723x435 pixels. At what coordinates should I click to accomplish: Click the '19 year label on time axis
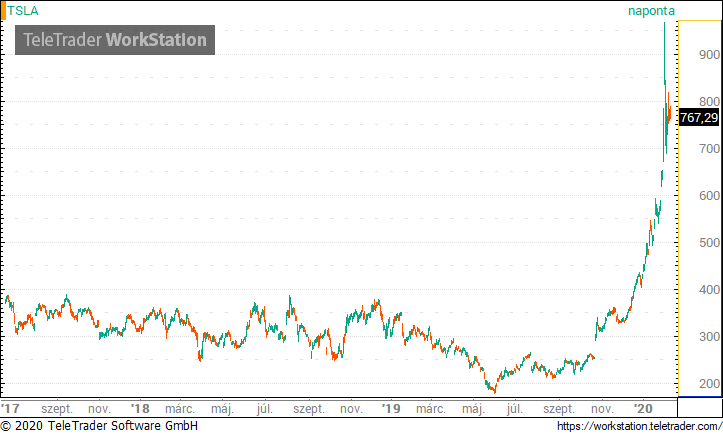391,409
